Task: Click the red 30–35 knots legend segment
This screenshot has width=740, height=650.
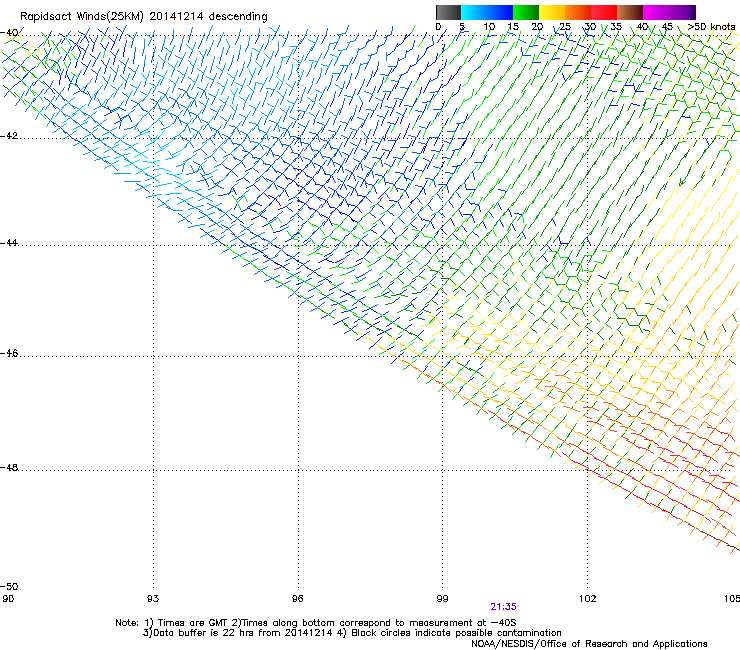Action: tap(604, 12)
